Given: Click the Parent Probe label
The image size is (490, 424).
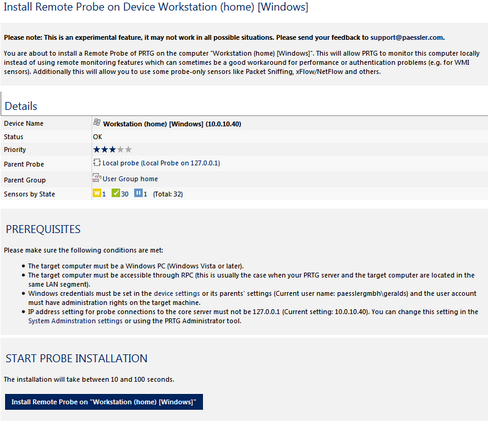Looking at the screenshot, I should [24, 164].
